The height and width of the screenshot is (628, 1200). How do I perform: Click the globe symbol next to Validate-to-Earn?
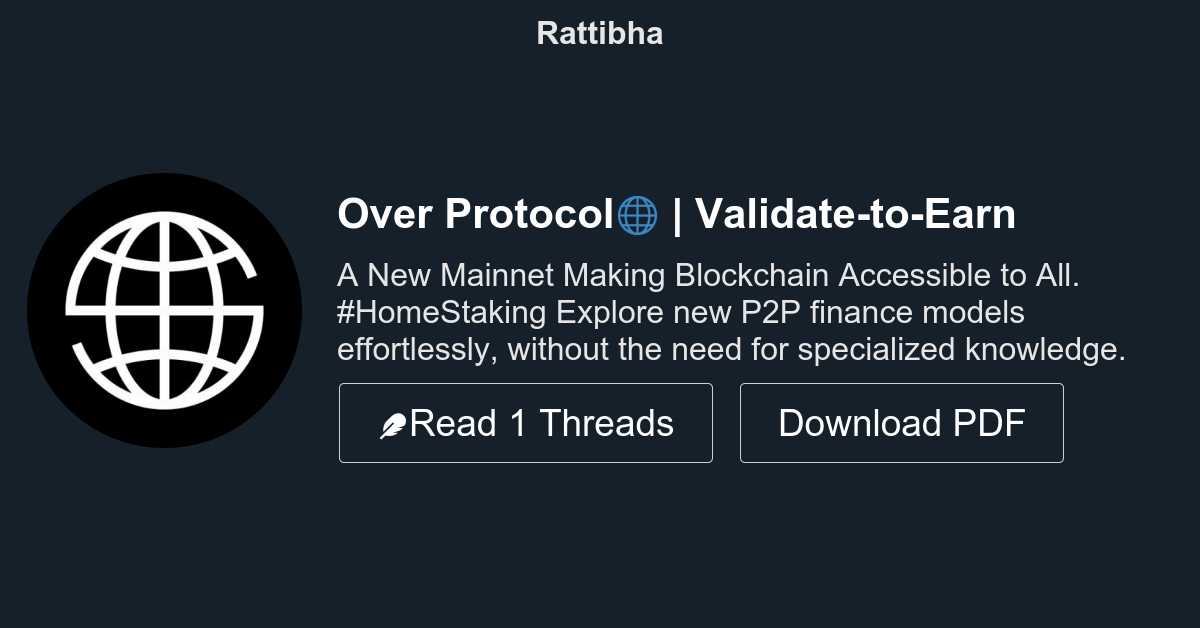coord(637,214)
